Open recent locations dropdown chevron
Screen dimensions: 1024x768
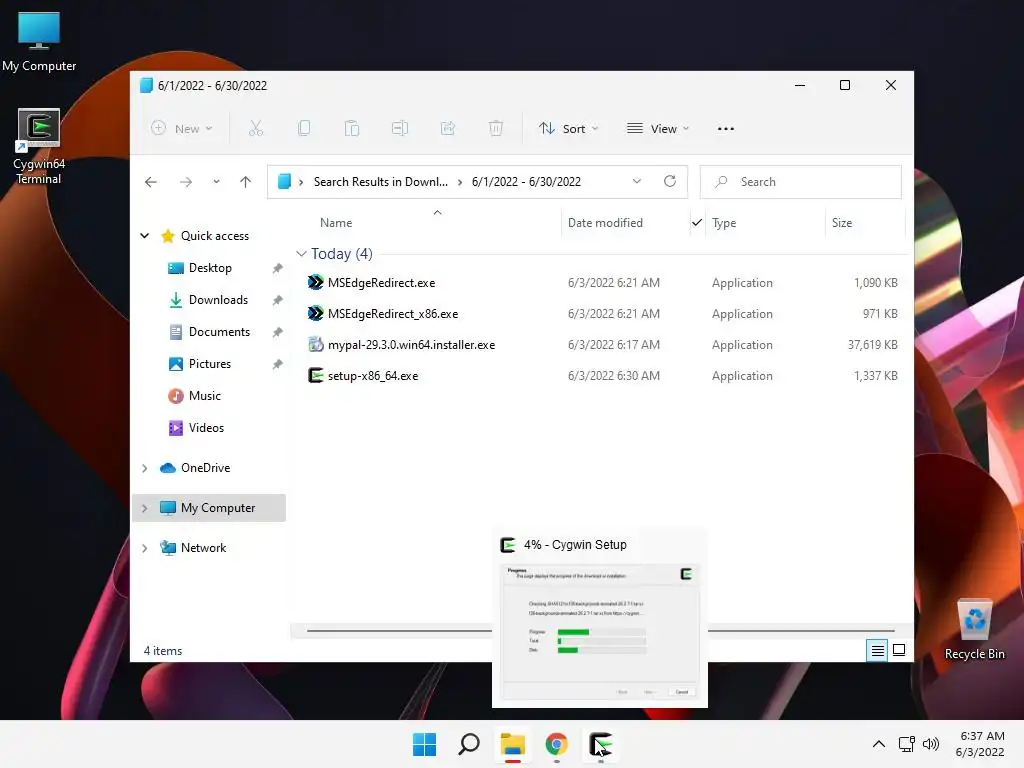tap(216, 182)
